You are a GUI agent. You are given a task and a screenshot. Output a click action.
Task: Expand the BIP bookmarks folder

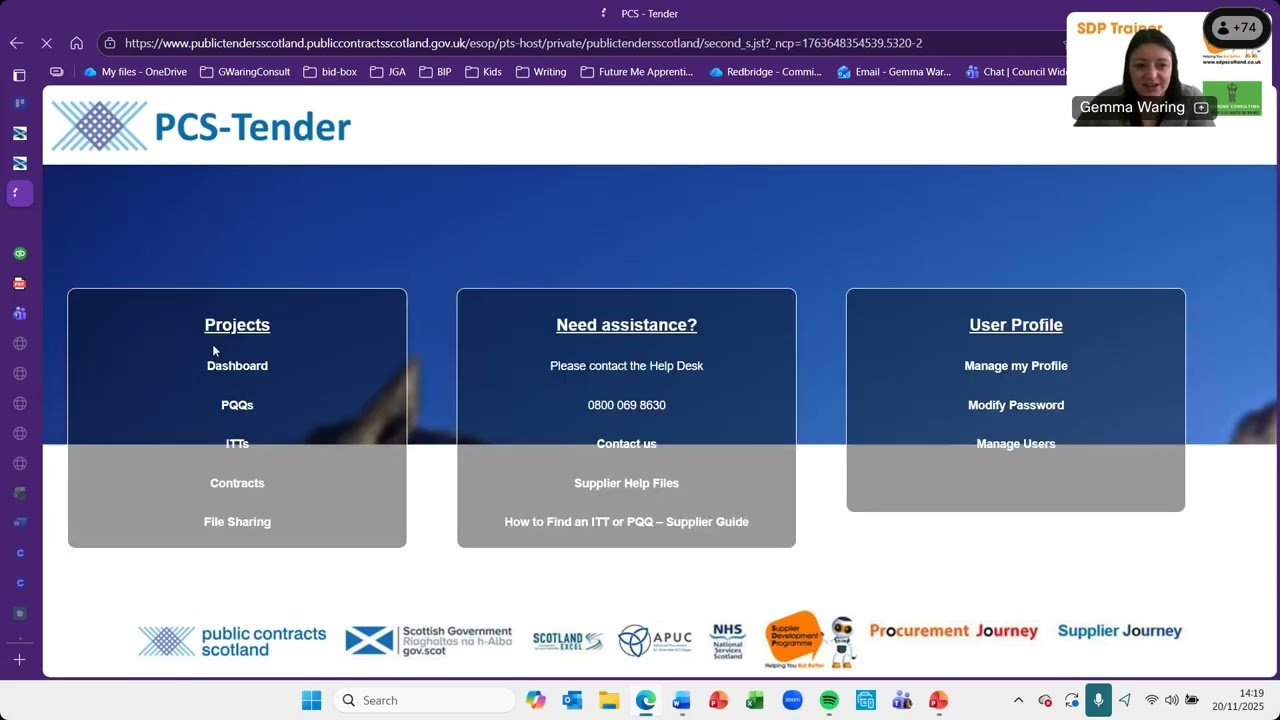(436, 72)
